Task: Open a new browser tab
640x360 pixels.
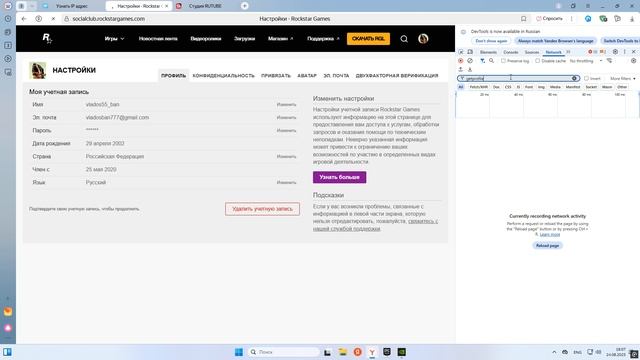Action: [x=244, y=6]
